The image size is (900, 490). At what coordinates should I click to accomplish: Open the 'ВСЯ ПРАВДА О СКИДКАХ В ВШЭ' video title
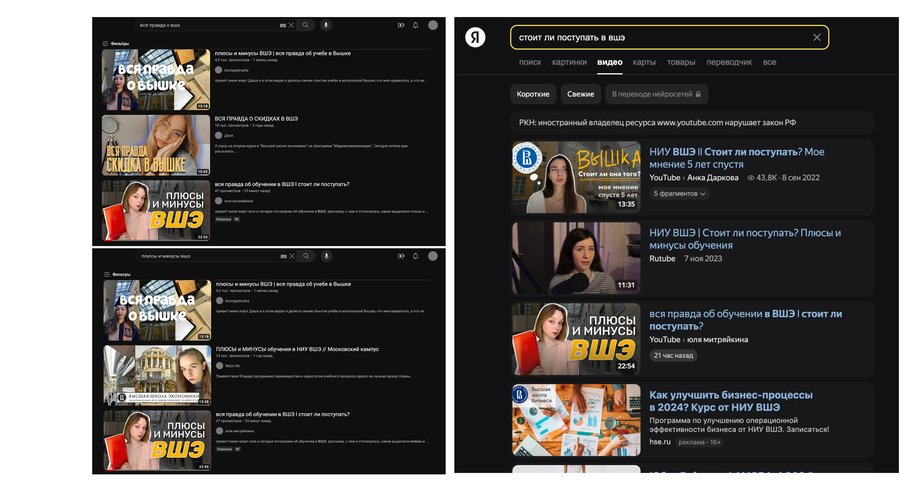tap(256, 119)
